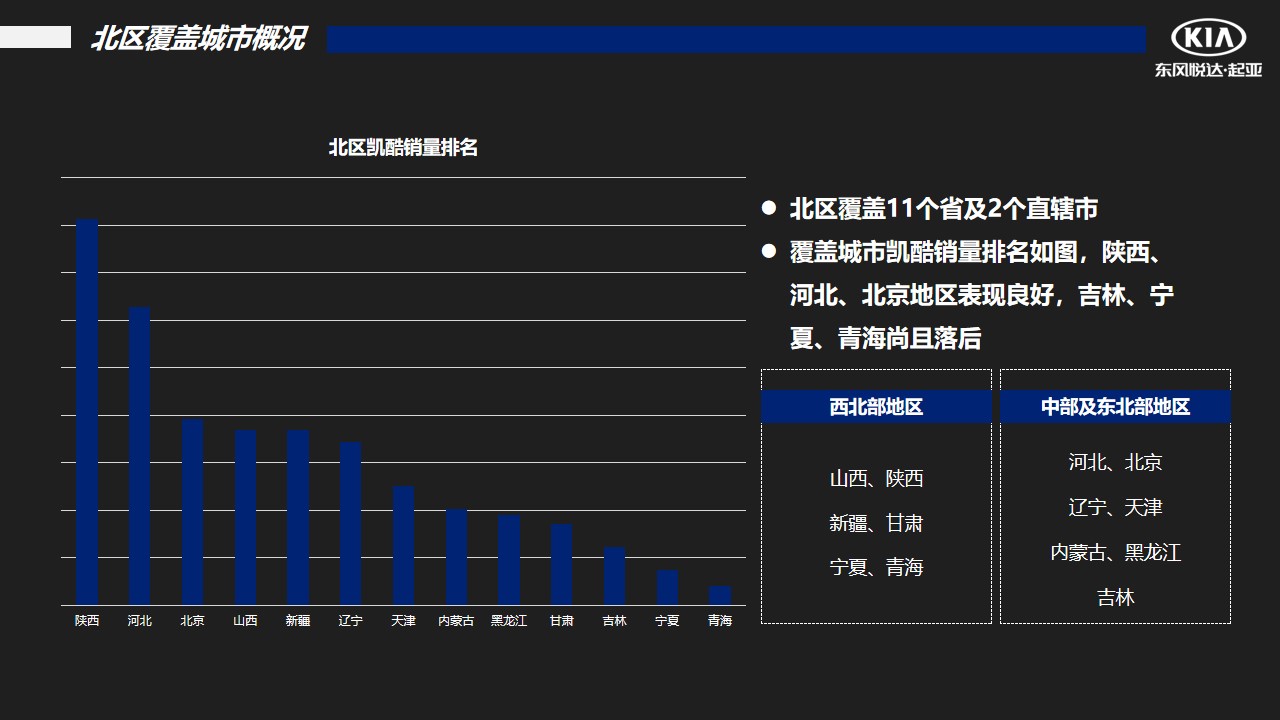Click the 河北 axis label

[x=140, y=621]
